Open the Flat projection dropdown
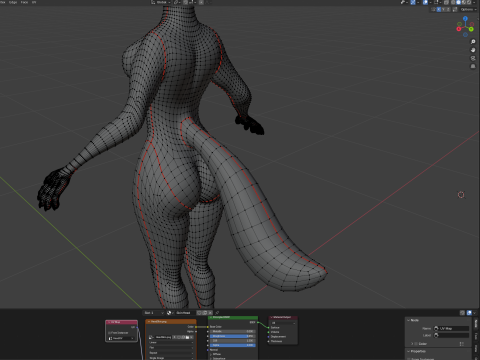480x360 pixels. pos(171,347)
